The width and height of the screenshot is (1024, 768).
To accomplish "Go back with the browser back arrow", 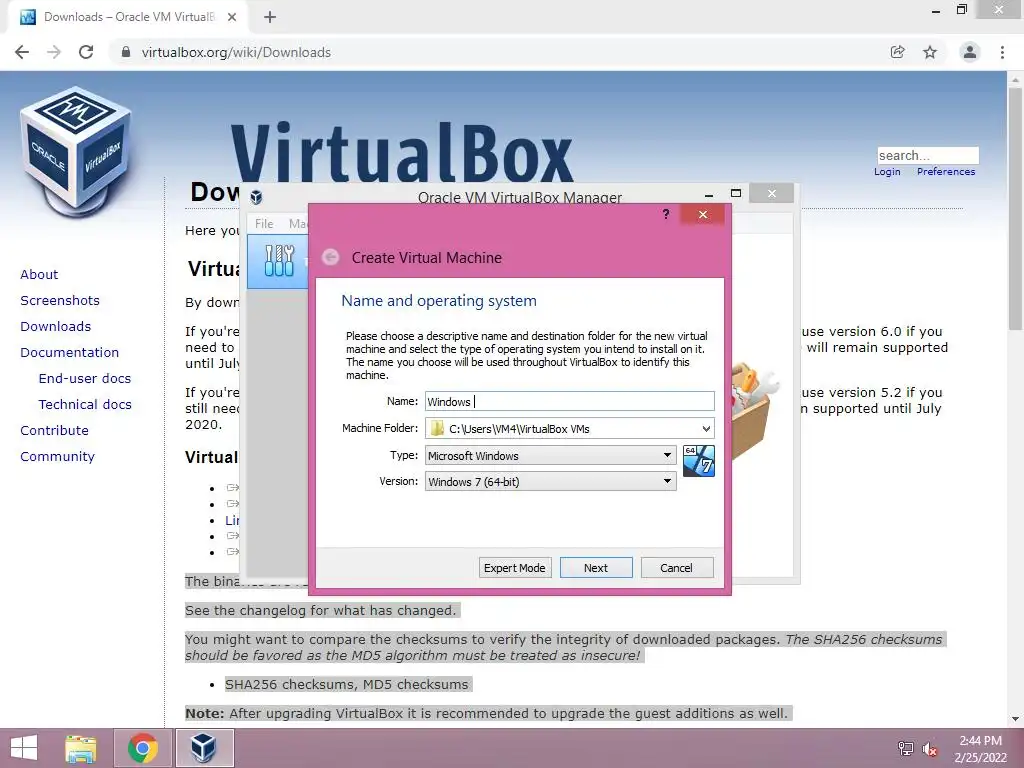I will tap(22, 52).
